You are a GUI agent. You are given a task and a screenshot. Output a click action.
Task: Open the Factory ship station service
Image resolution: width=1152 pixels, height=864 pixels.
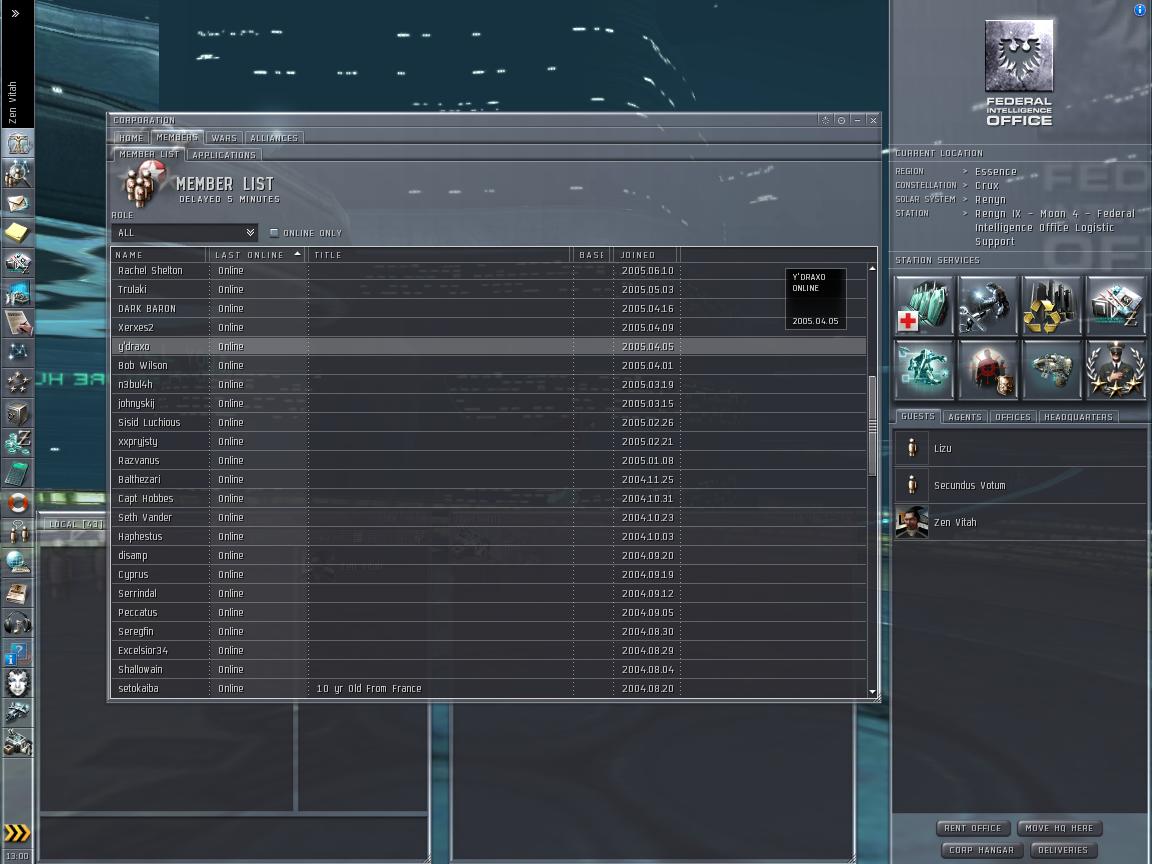click(x=1051, y=370)
